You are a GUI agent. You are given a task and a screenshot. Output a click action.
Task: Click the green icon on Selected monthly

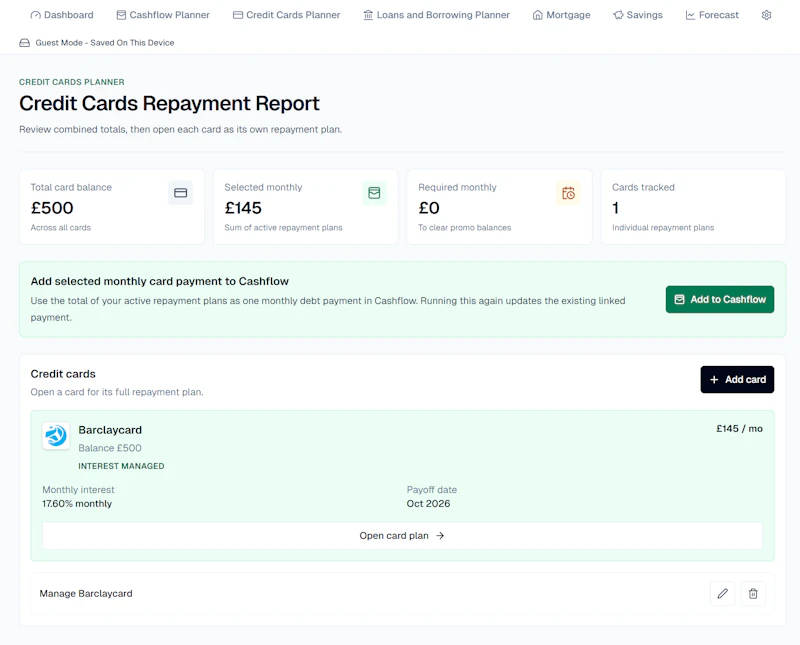pos(374,193)
